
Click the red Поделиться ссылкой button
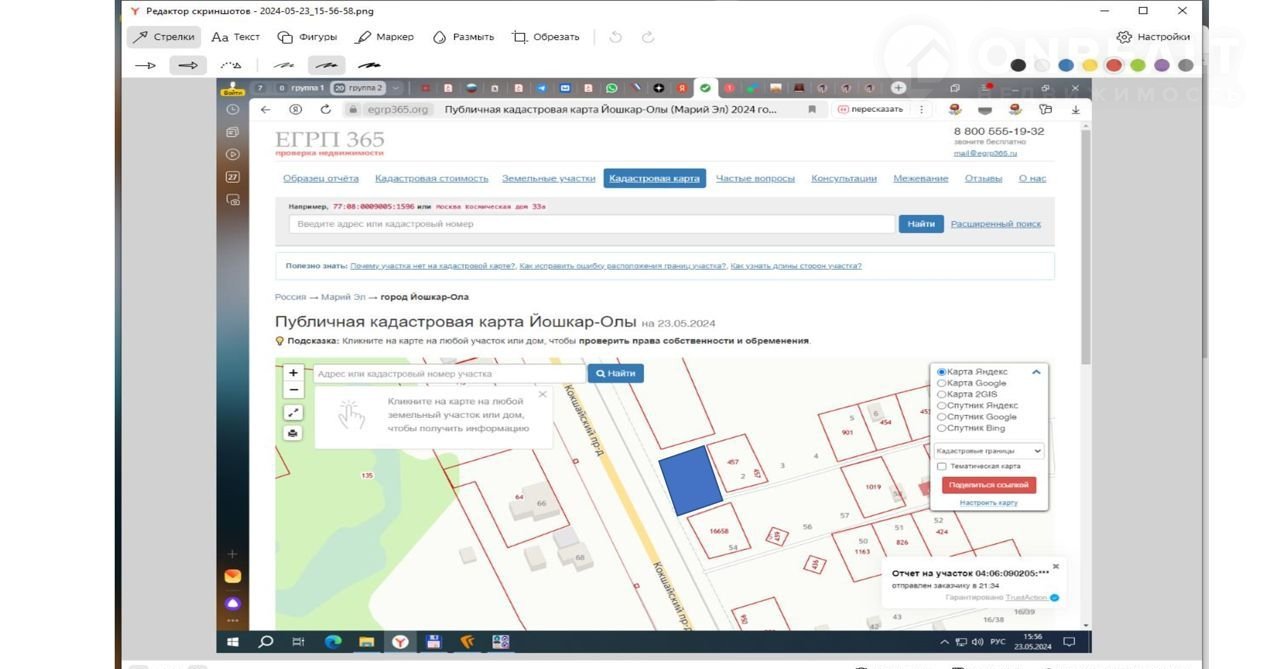(989, 485)
